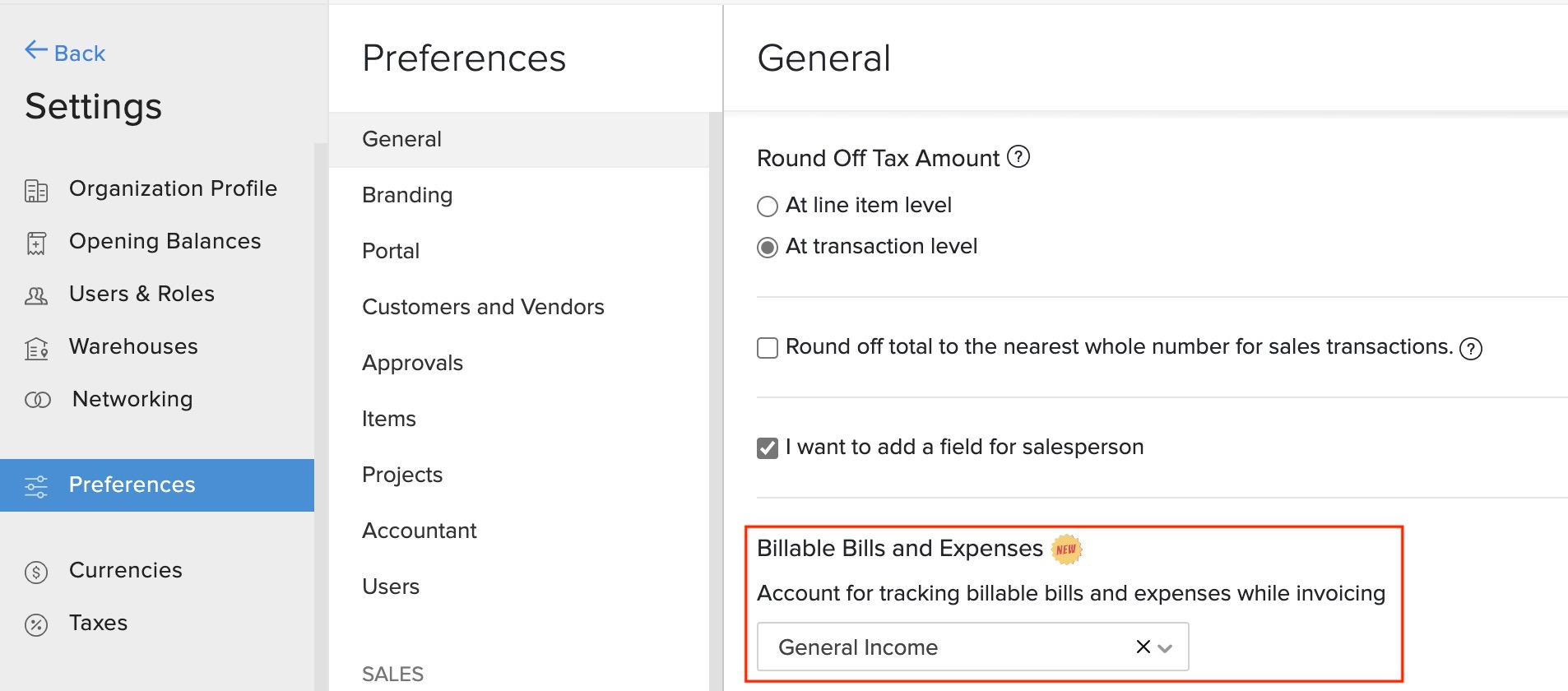Click the Warehouses icon in the sidebar
Viewport: 1568px width, 691px height.
tap(36, 347)
